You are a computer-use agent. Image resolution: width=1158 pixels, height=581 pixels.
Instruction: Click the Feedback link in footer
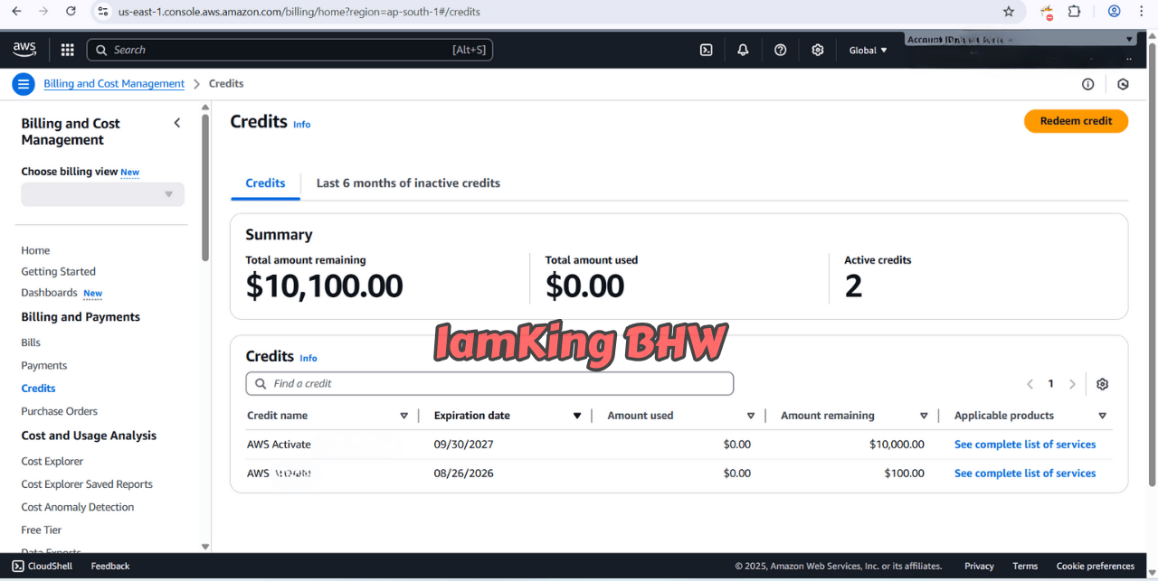(110, 566)
